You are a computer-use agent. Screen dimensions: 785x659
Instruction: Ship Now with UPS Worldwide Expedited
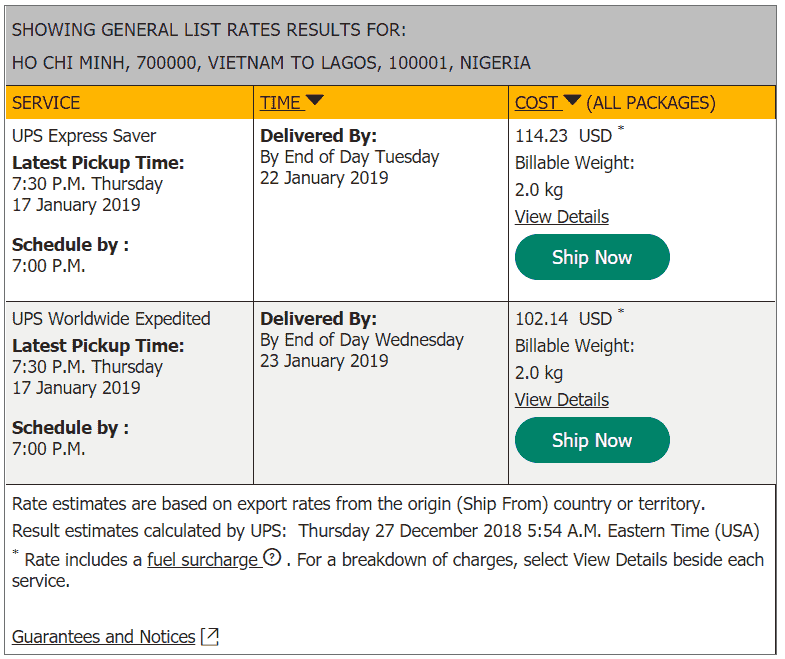tap(592, 440)
